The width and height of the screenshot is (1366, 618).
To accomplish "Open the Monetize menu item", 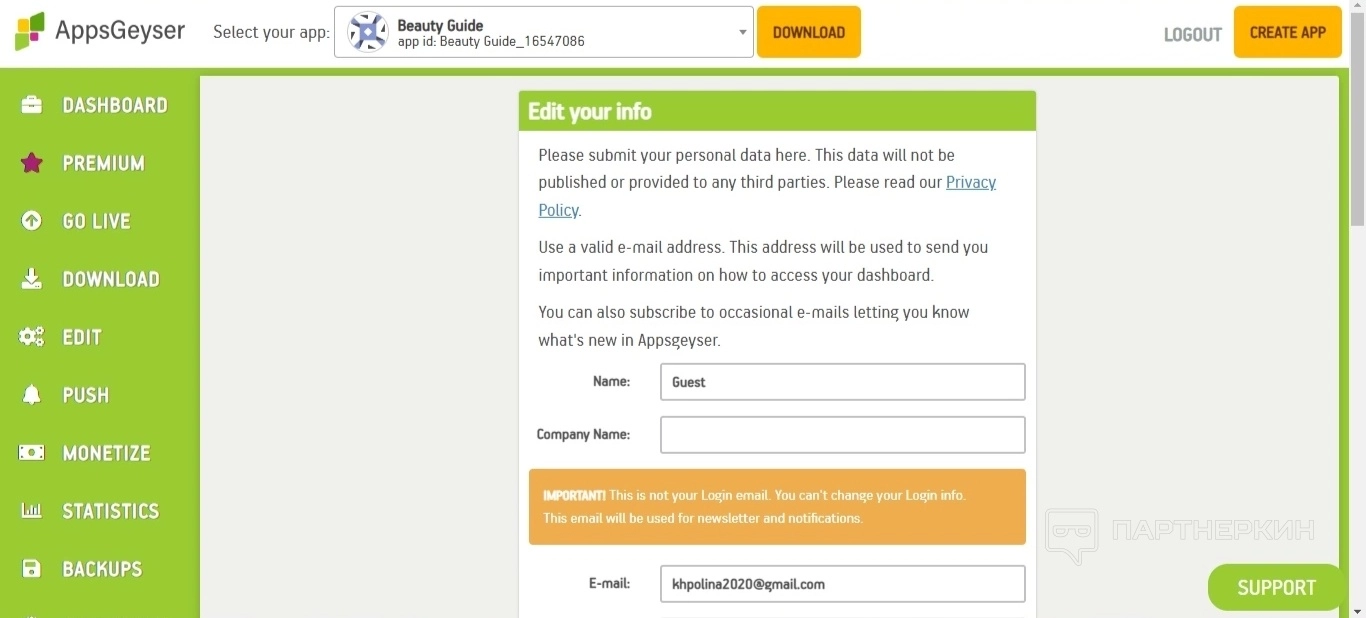I will coord(106,453).
